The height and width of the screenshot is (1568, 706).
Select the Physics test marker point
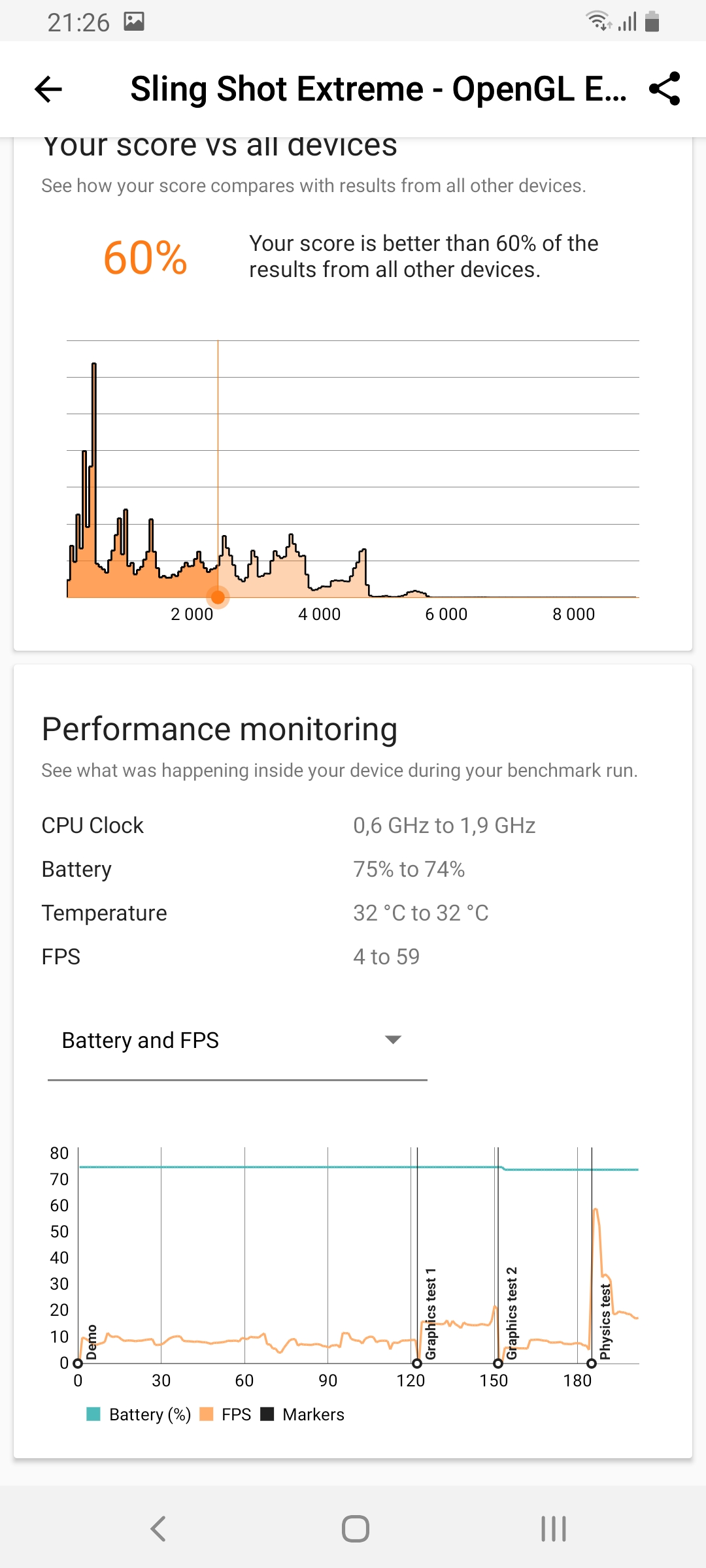pos(592,1363)
